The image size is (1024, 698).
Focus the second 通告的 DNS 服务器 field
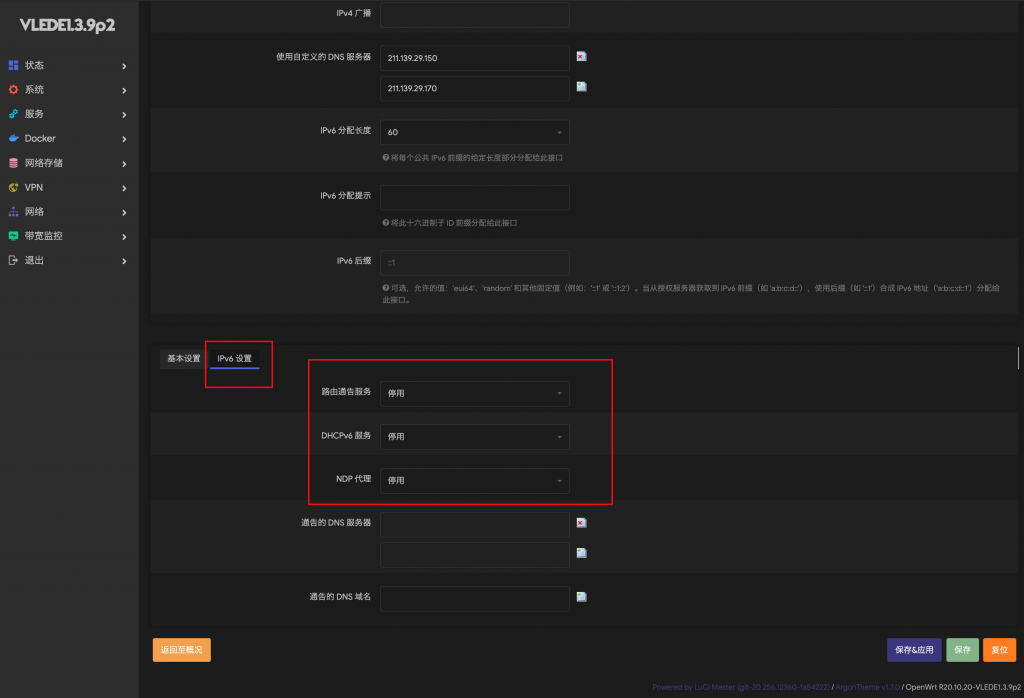coord(475,555)
